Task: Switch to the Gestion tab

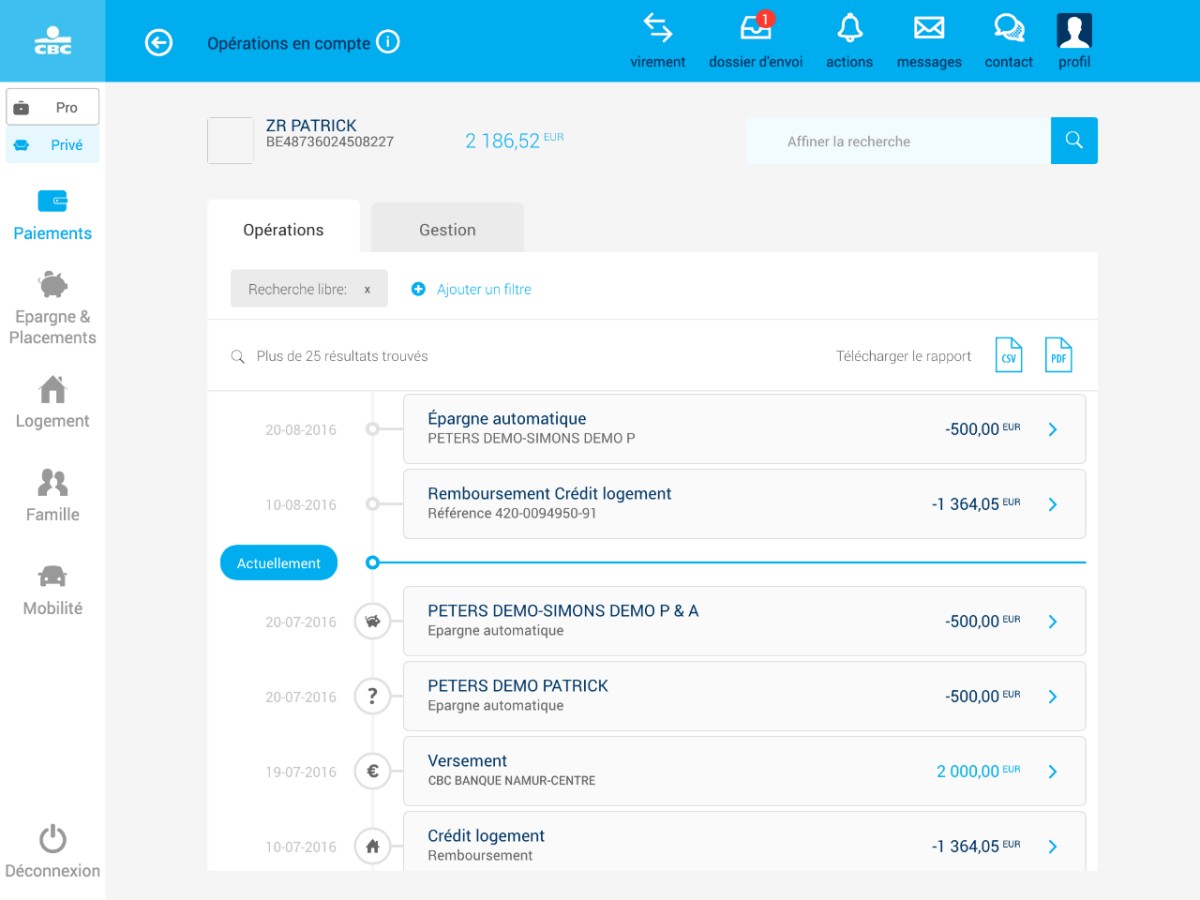Action: [447, 229]
